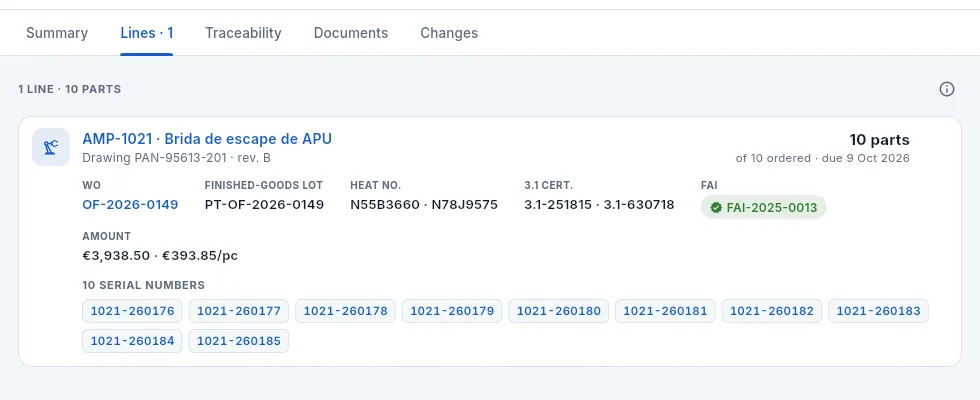Open AMP-1021 Brida de escape de APU link
Viewport: 980px width, 400px height.
click(207, 139)
